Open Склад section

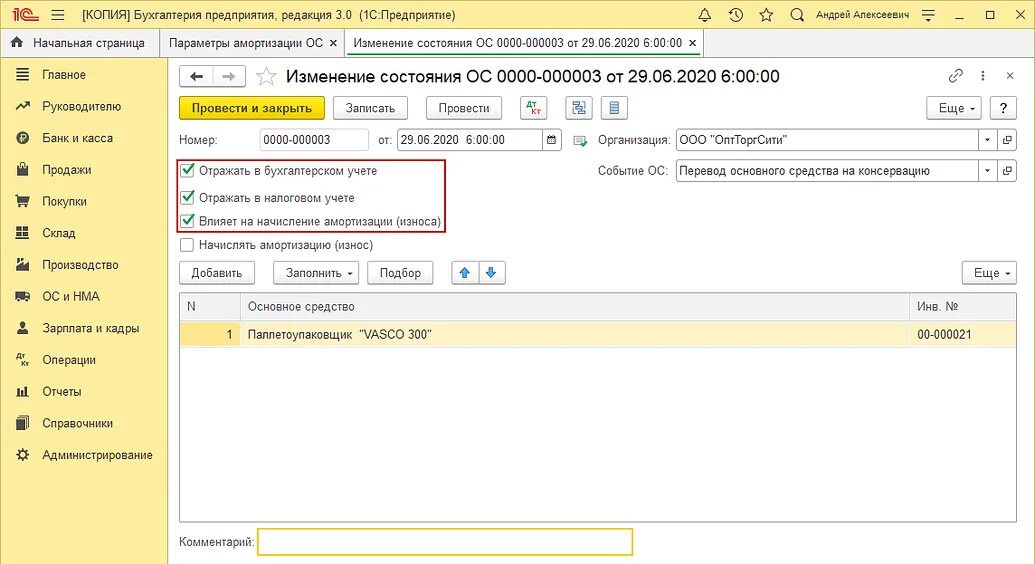[59, 233]
